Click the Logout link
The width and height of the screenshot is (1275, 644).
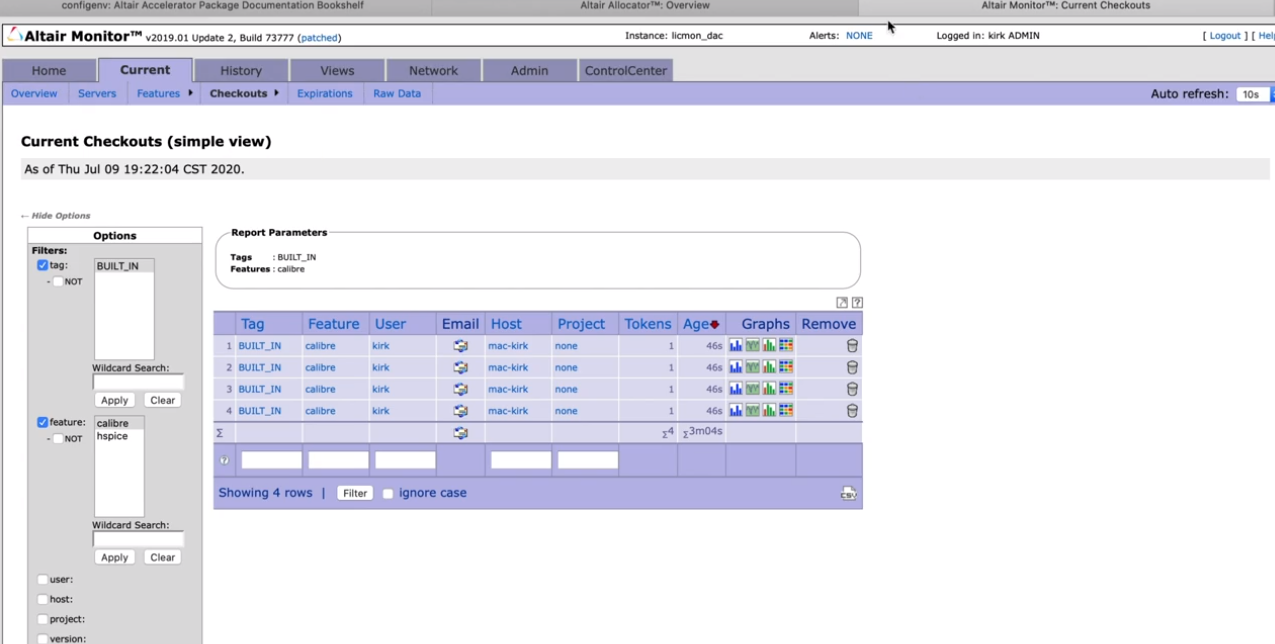1225,36
